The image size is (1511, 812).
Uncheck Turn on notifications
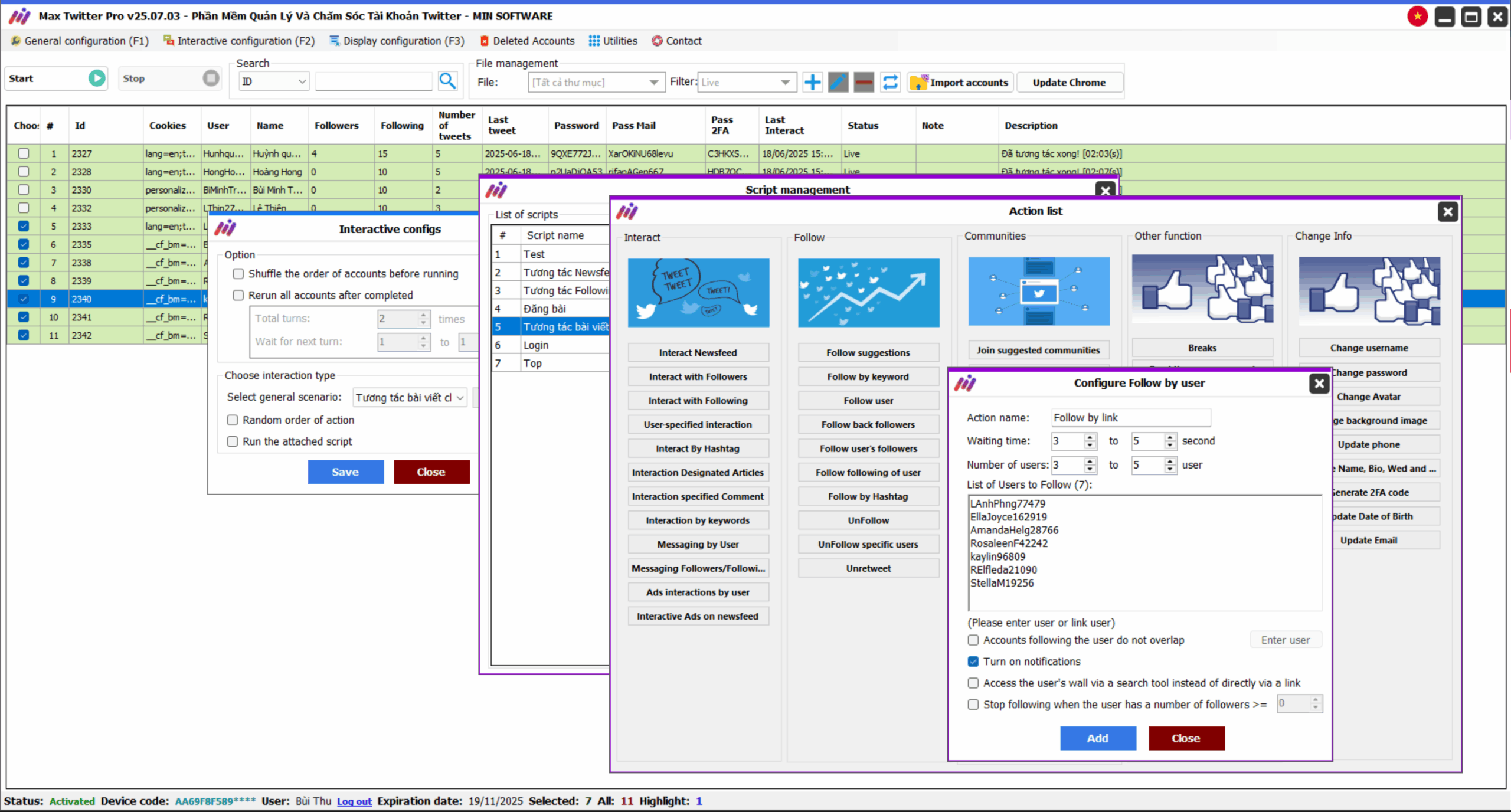point(973,662)
